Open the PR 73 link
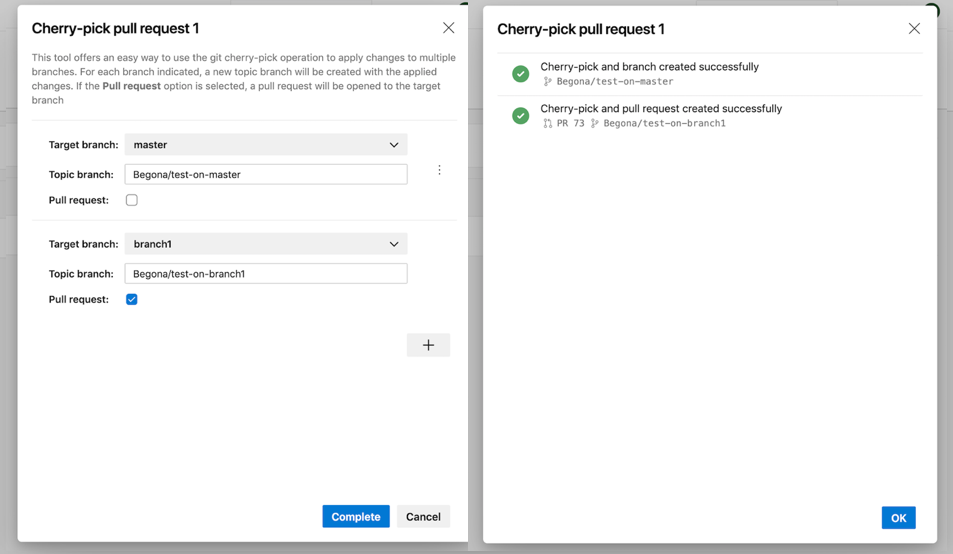The height and width of the screenshot is (554, 953). click(571, 123)
